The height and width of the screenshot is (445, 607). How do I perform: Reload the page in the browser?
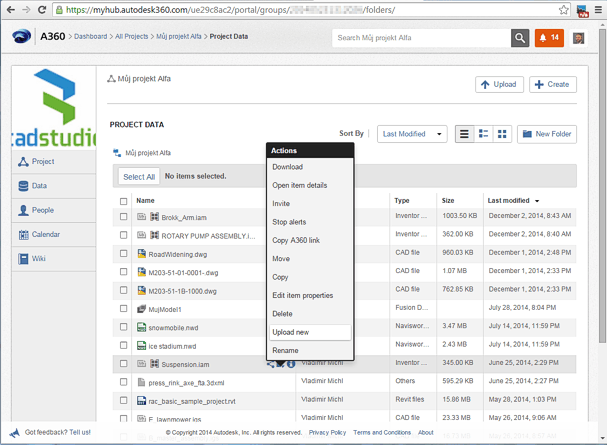pos(42,10)
